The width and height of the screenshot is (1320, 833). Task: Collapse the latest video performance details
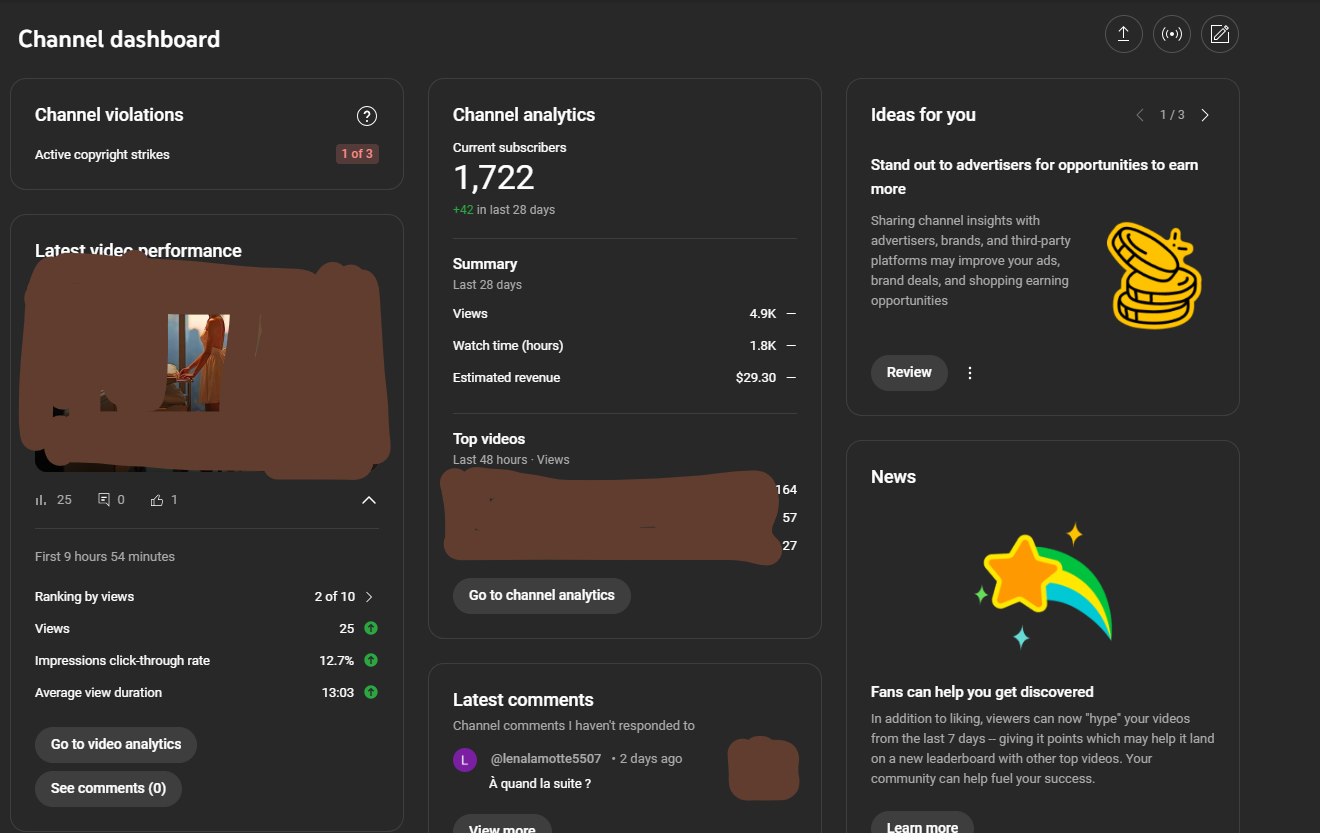coord(369,500)
